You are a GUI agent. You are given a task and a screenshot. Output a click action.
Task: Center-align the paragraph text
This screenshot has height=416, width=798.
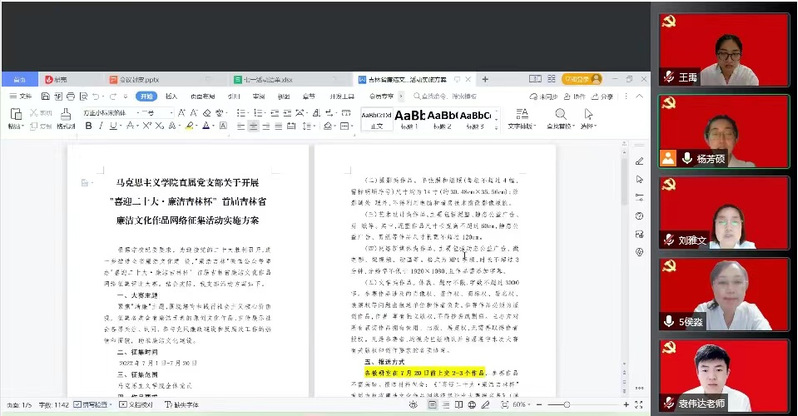(253, 127)
